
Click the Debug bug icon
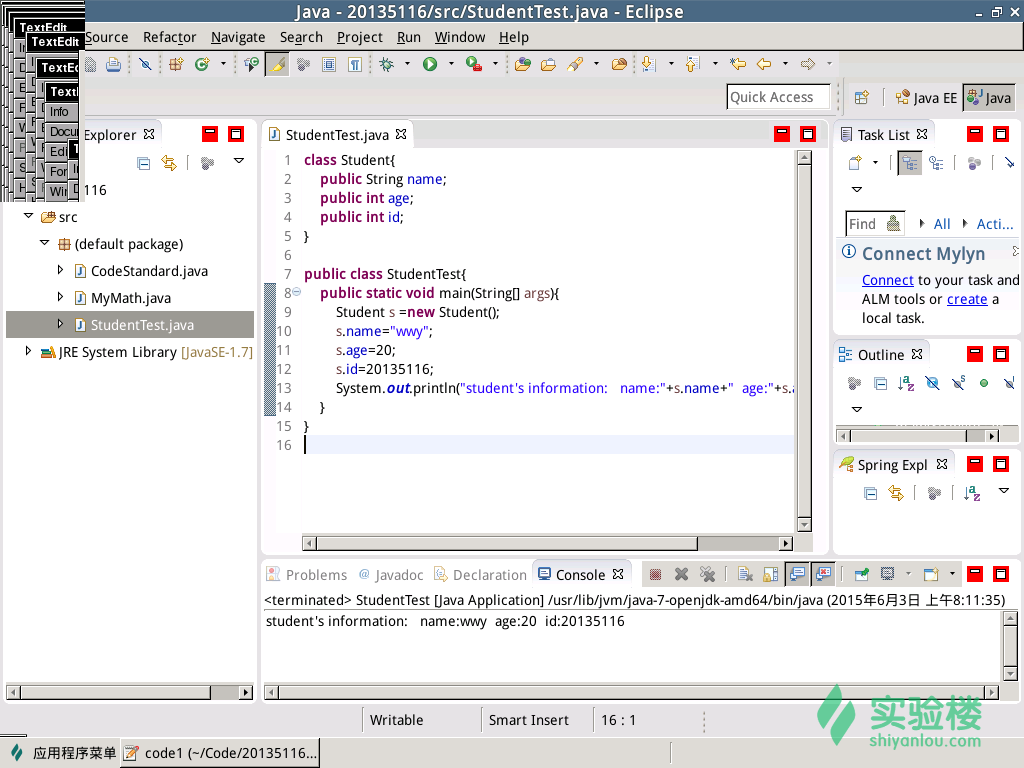click(x=387, y=64)
